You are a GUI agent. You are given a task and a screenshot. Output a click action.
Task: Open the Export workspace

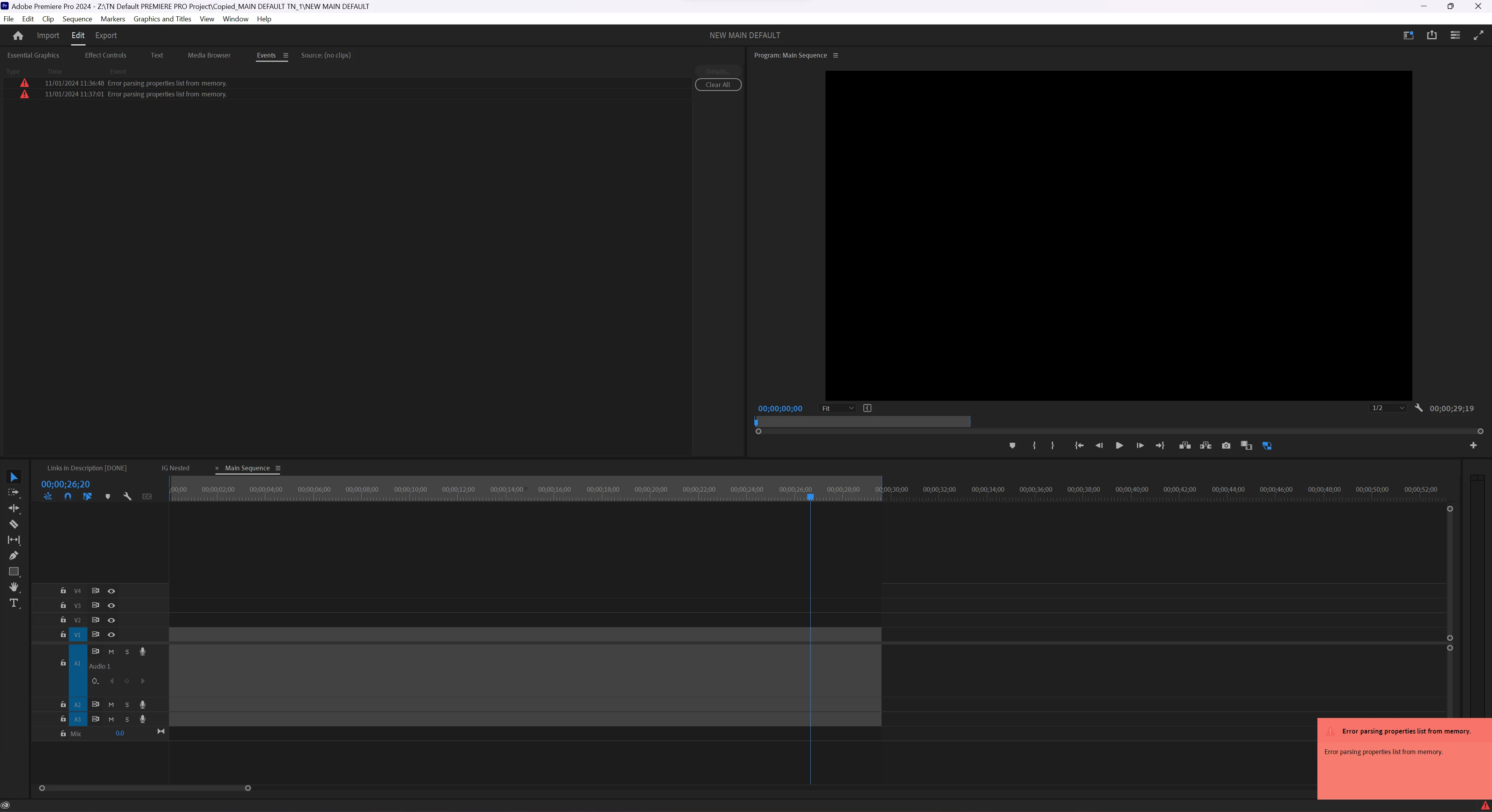(x=106, y=35)
